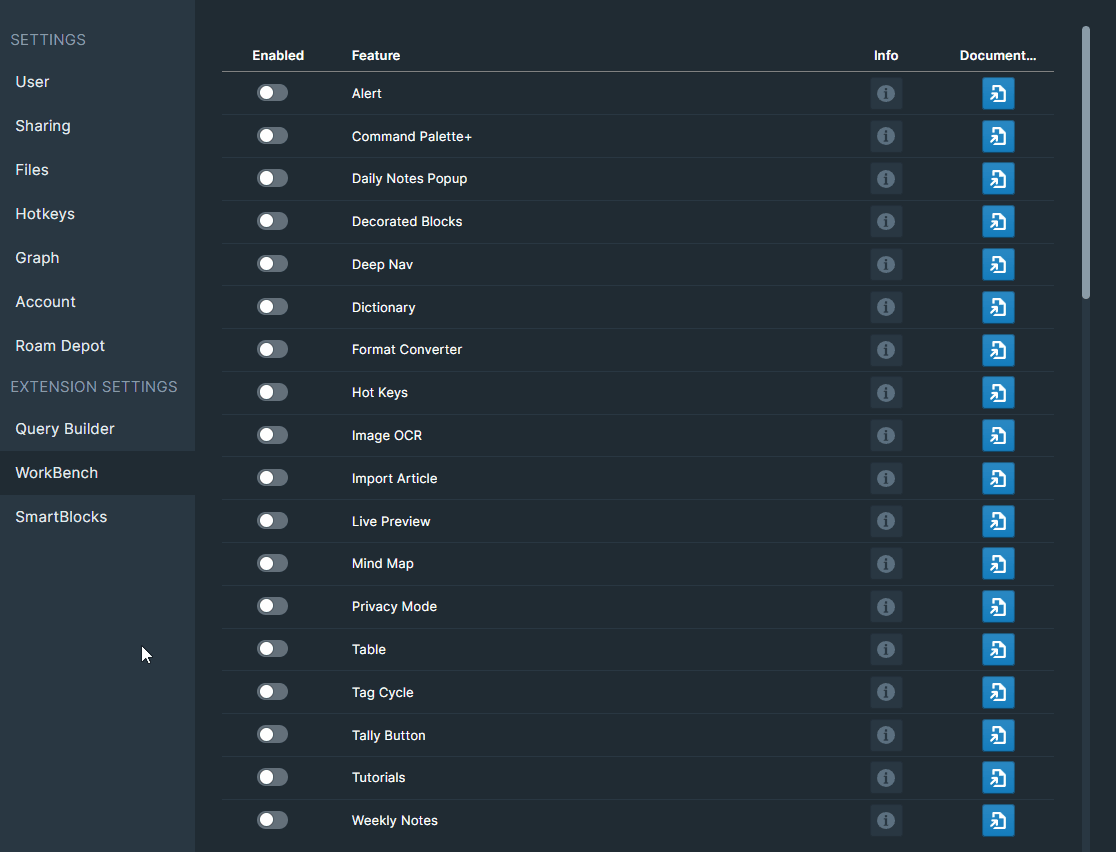Image resolution: width=1116 pixels, height=852 pixels.
Task: Select Query Builder in extension settings
Action: pyautogui.click(x=65, y=429)
